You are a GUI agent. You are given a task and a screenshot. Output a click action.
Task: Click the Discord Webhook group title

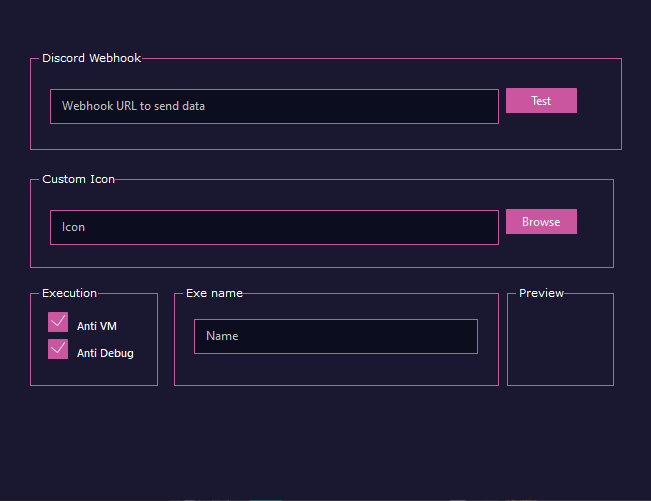coord(91,58)
